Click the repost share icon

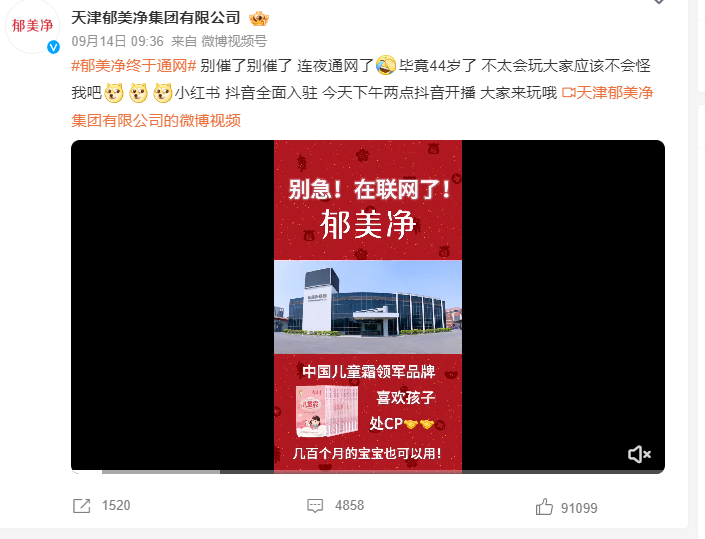pyautogui.click(x=82, y=506)
